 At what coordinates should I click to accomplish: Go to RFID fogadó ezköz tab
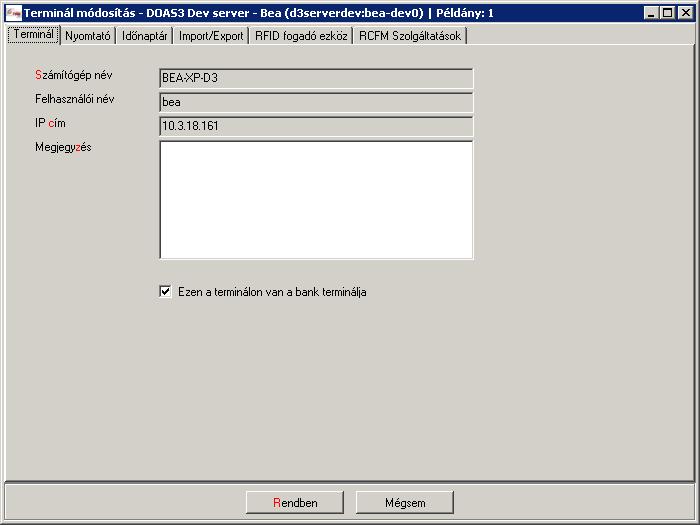click(301, 36)
